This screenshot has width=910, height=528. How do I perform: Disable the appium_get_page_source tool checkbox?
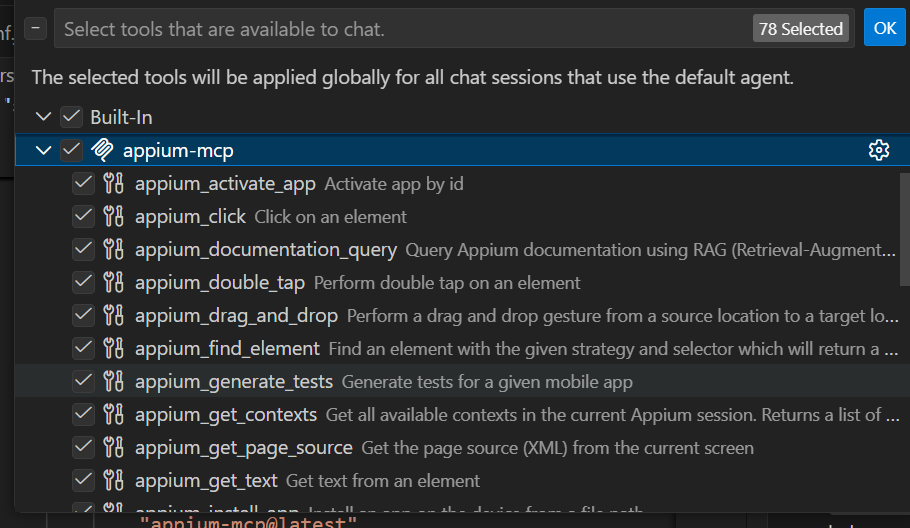pos(83,448)
